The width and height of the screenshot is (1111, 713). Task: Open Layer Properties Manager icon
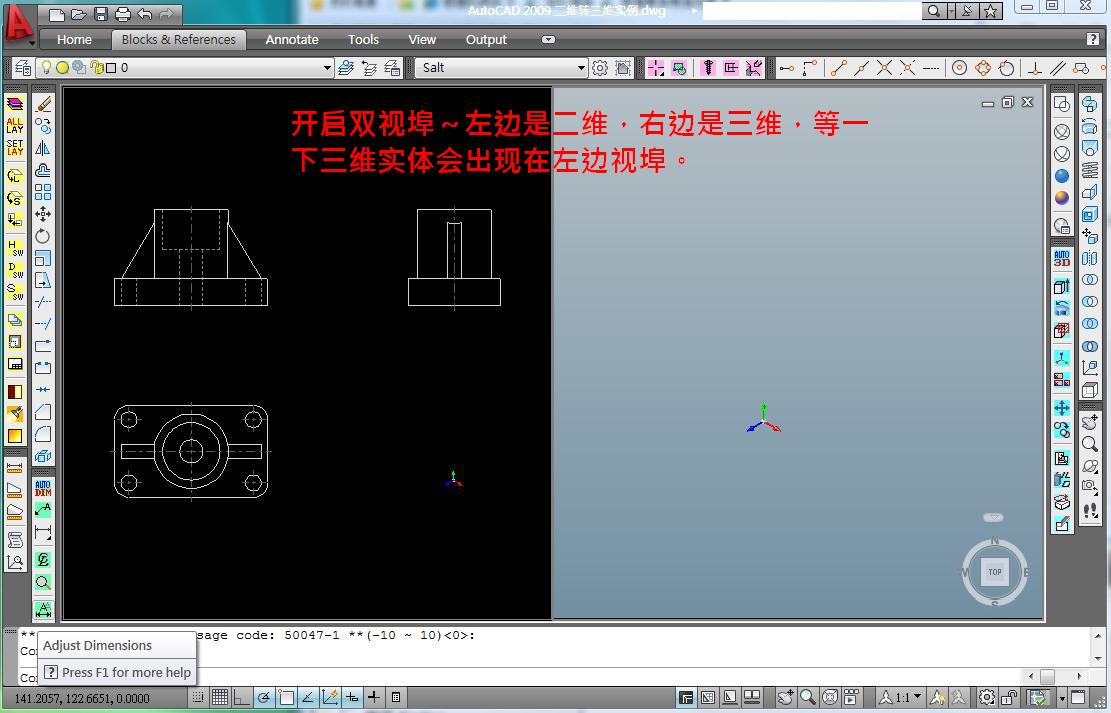(23, 68)
